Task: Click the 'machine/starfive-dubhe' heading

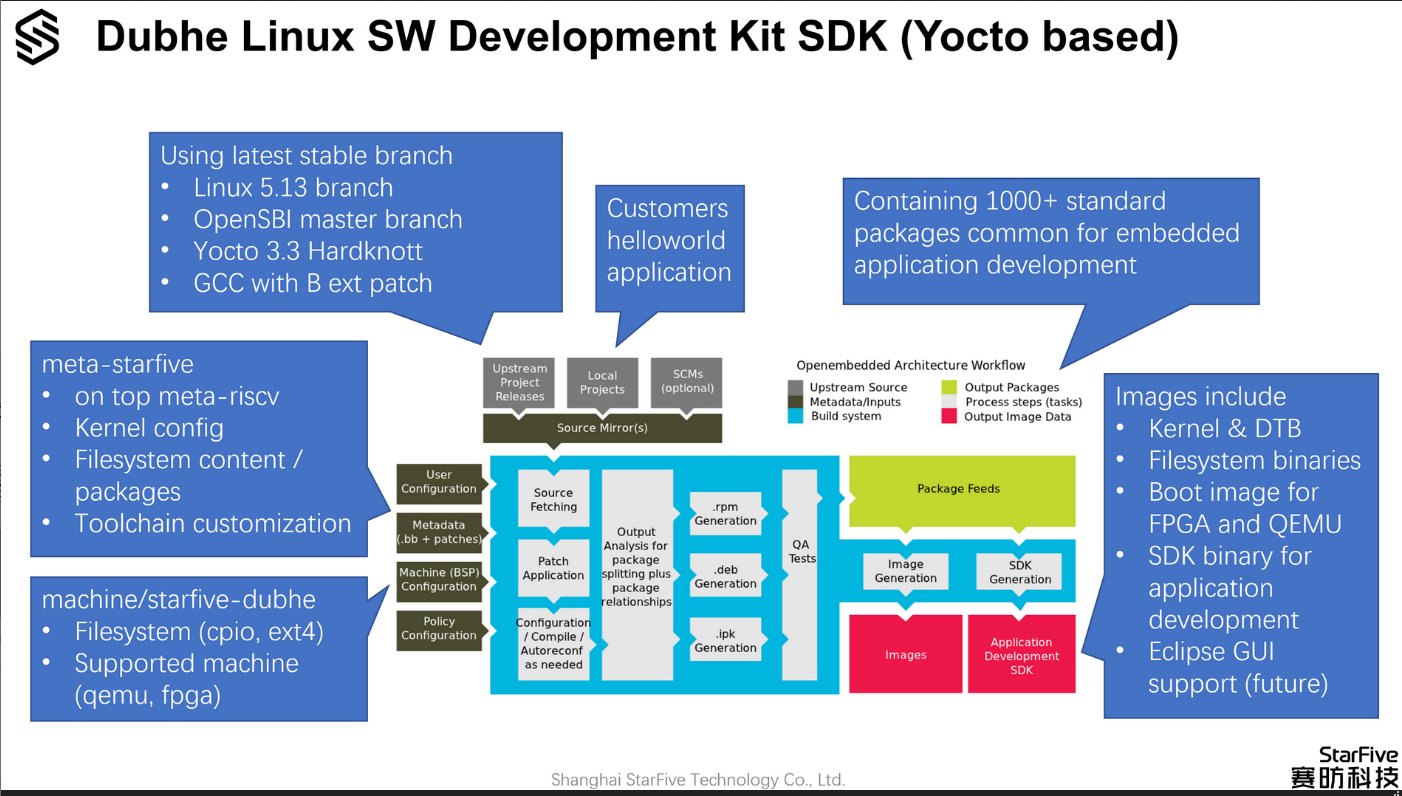Action: 178,600
